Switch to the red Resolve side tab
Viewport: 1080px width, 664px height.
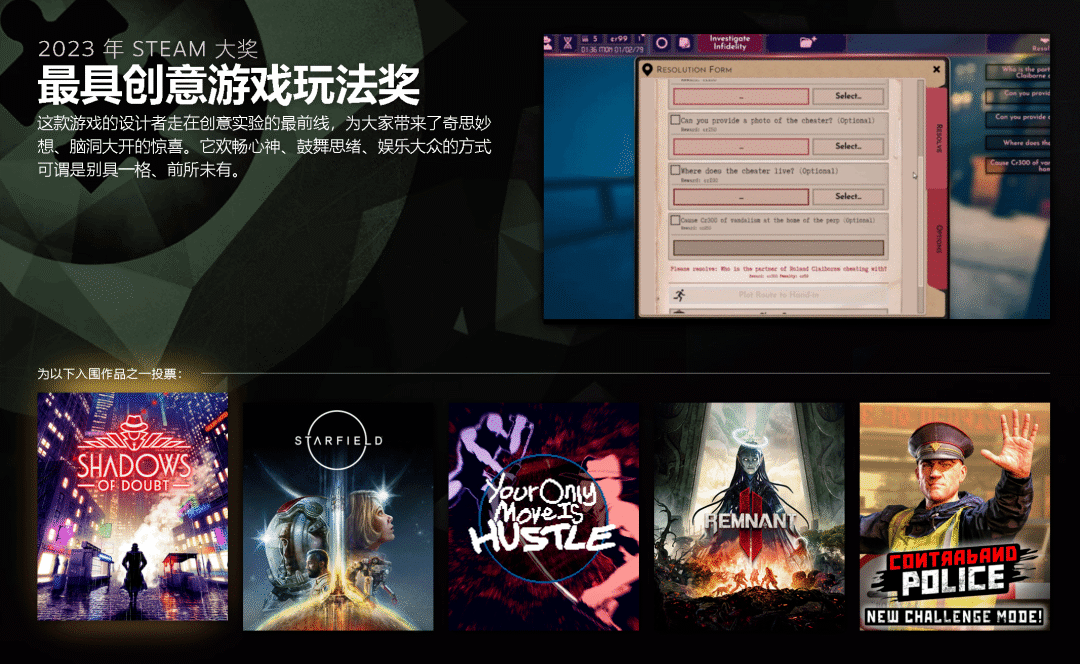pyautogui.click(x=937, y=138)
